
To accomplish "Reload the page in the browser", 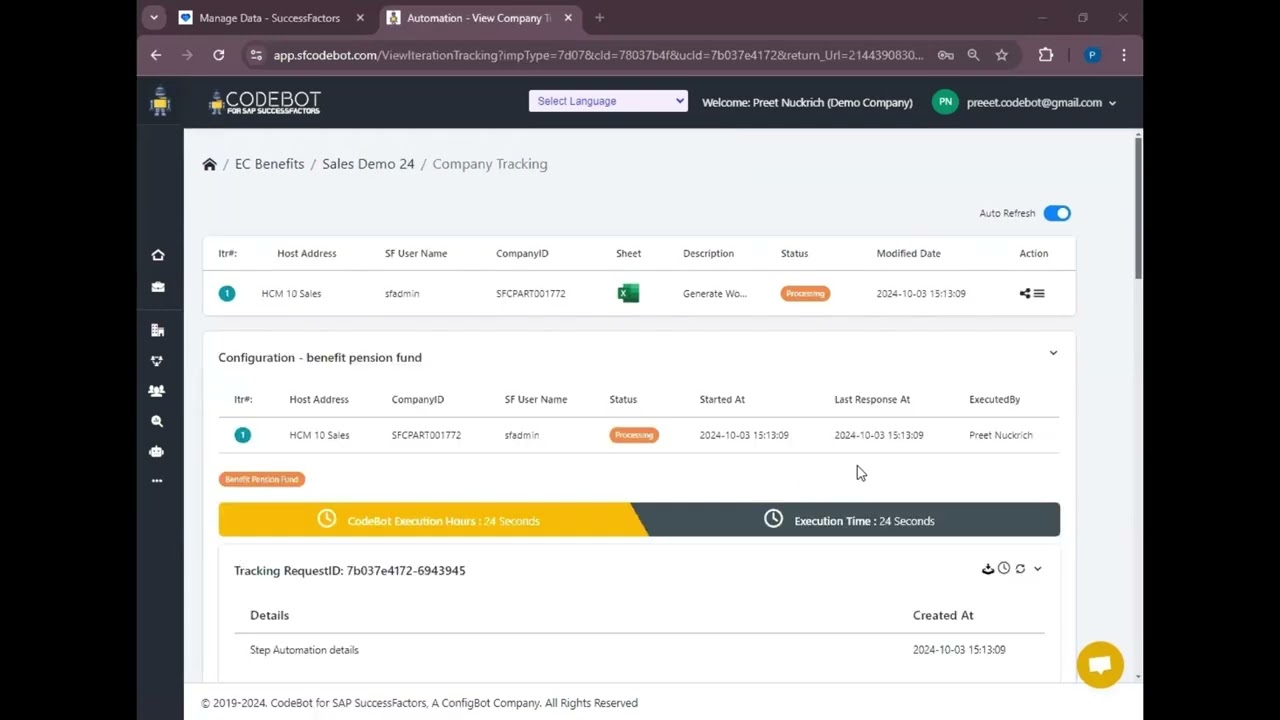I will coord(218,55).
